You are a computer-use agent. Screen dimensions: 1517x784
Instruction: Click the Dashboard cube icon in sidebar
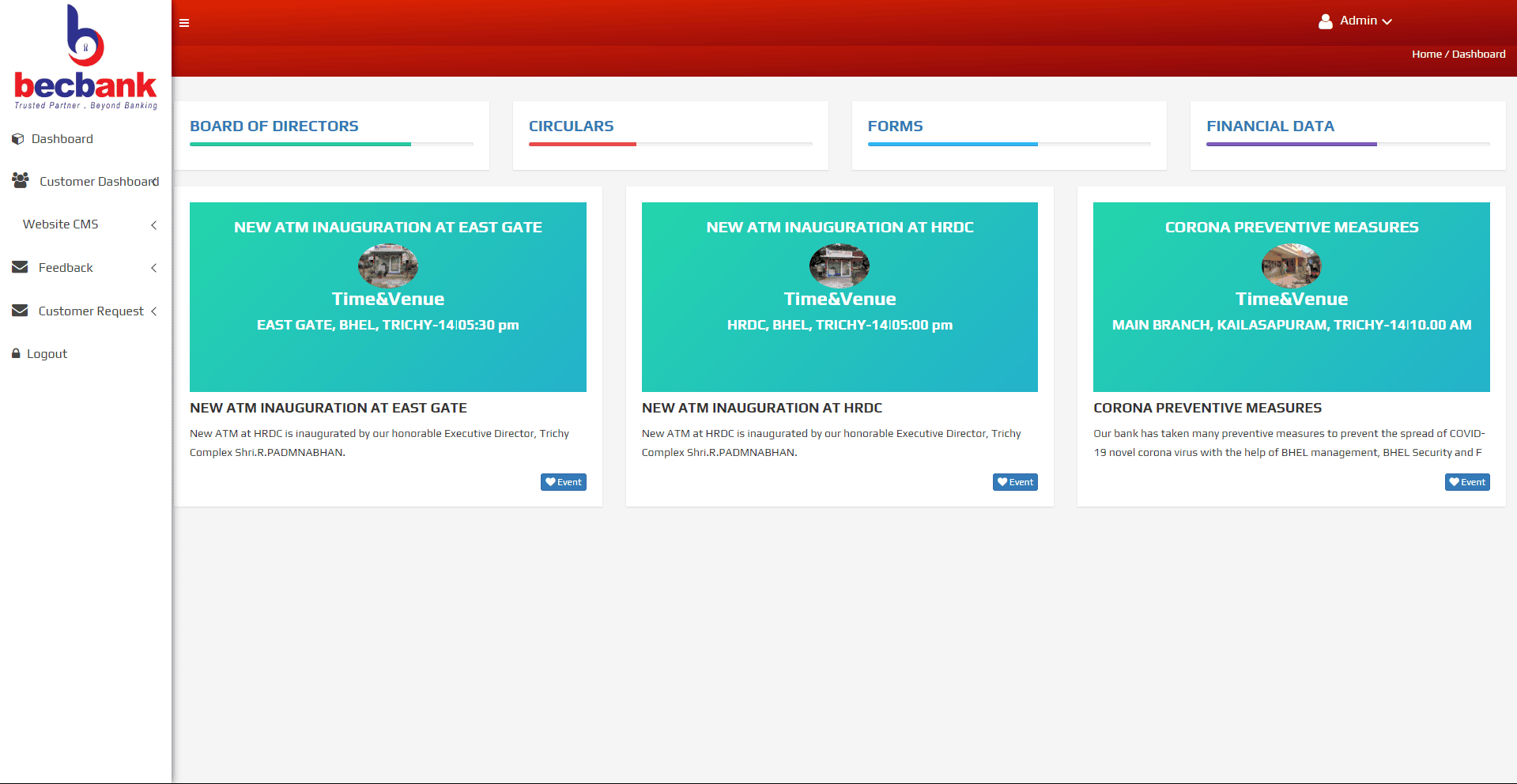point(17,139)
